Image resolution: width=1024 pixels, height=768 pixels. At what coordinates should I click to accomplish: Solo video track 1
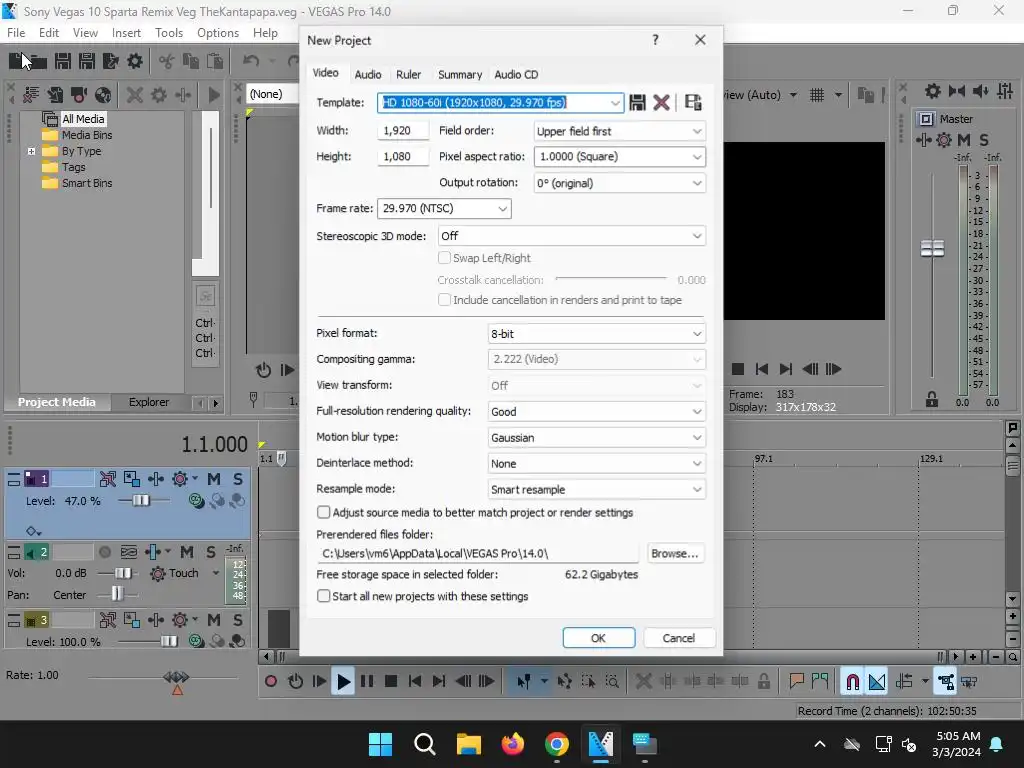click(x=238, y=479)
